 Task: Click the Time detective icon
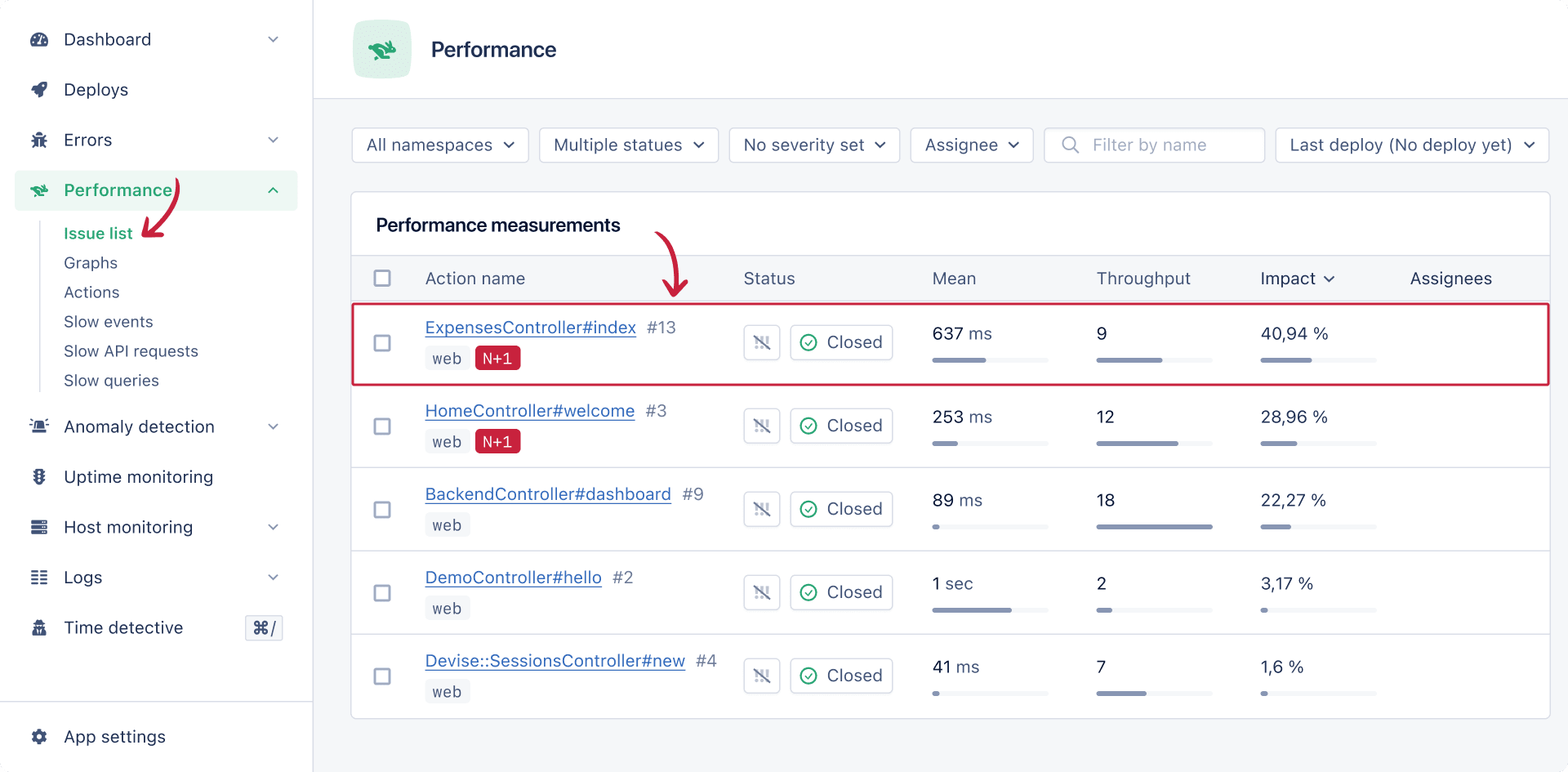pos(39,628)
